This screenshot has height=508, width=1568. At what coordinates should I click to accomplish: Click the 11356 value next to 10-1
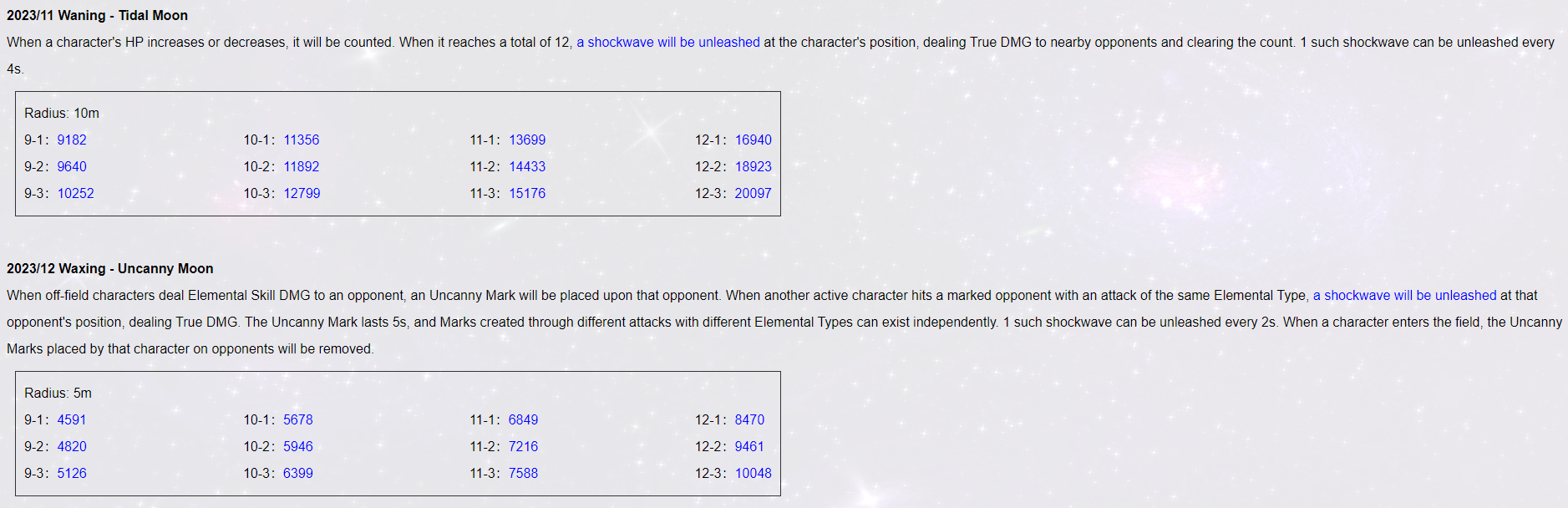[x=302, y=140]
